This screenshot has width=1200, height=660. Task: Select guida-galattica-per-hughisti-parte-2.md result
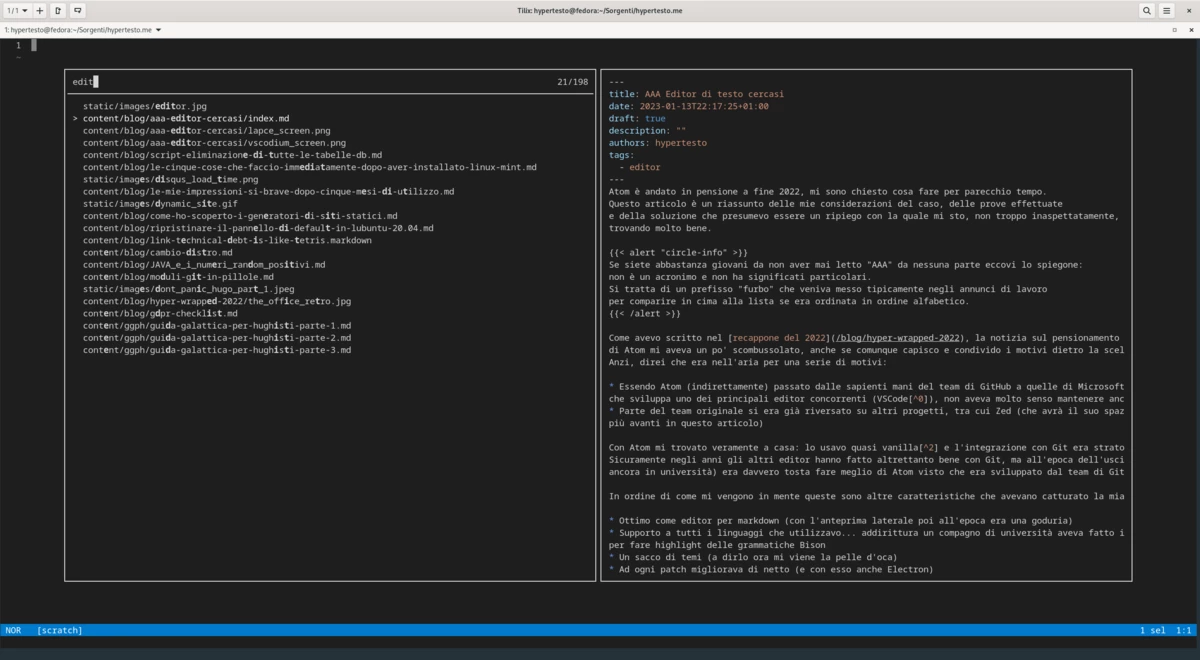coord(217,338)
